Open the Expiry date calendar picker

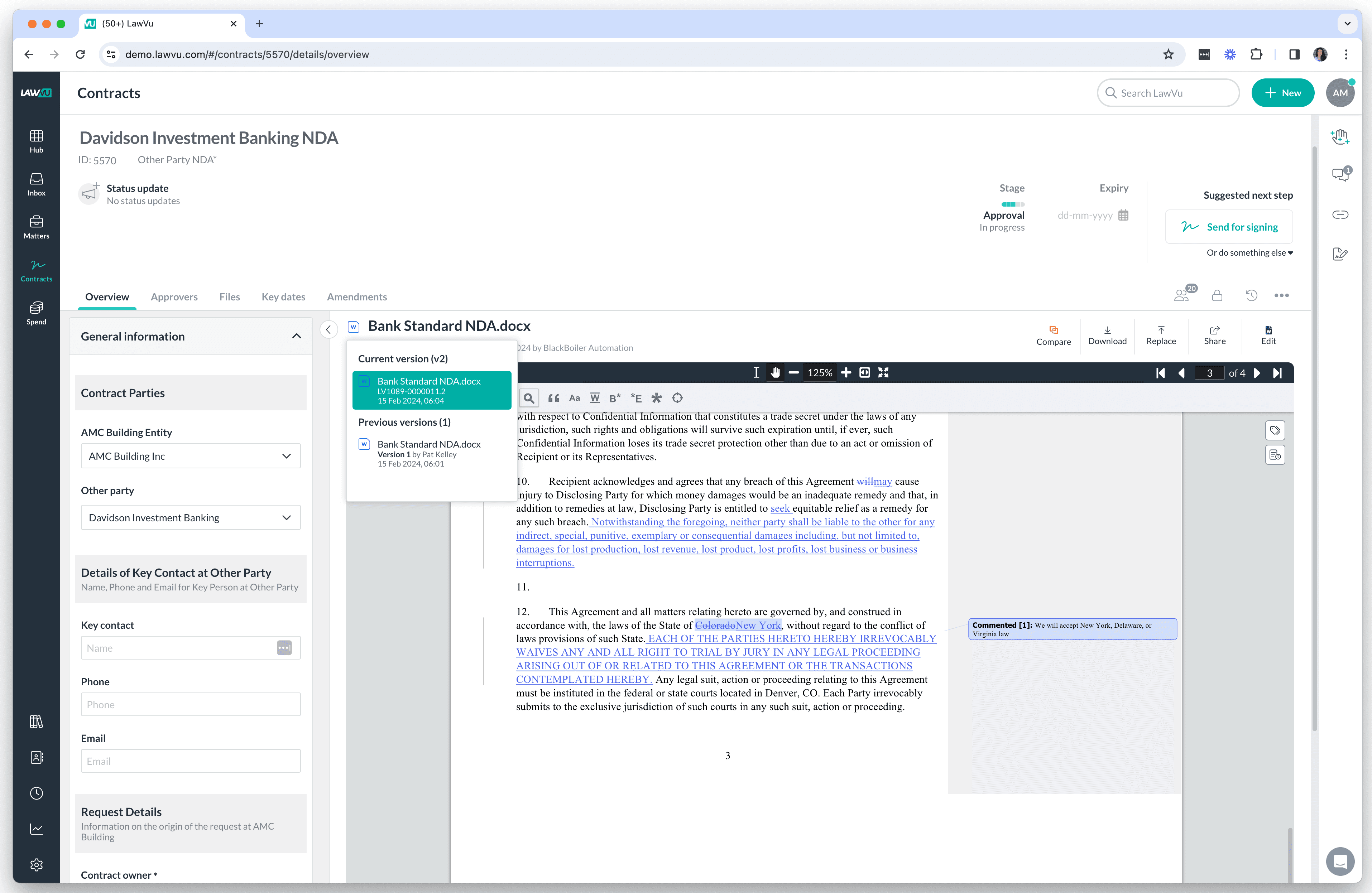1123,215
